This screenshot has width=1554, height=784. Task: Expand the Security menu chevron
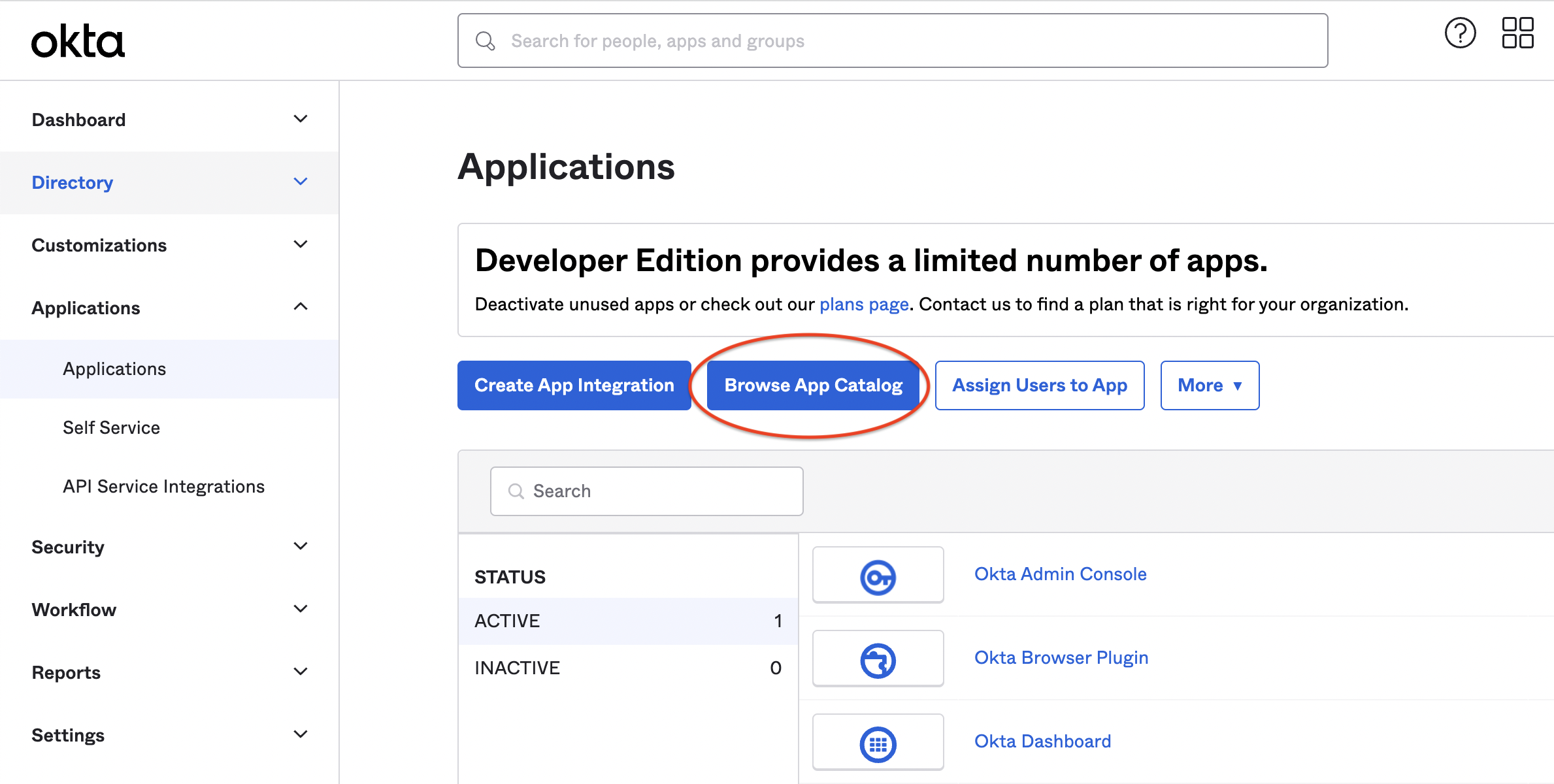(301, 546)
